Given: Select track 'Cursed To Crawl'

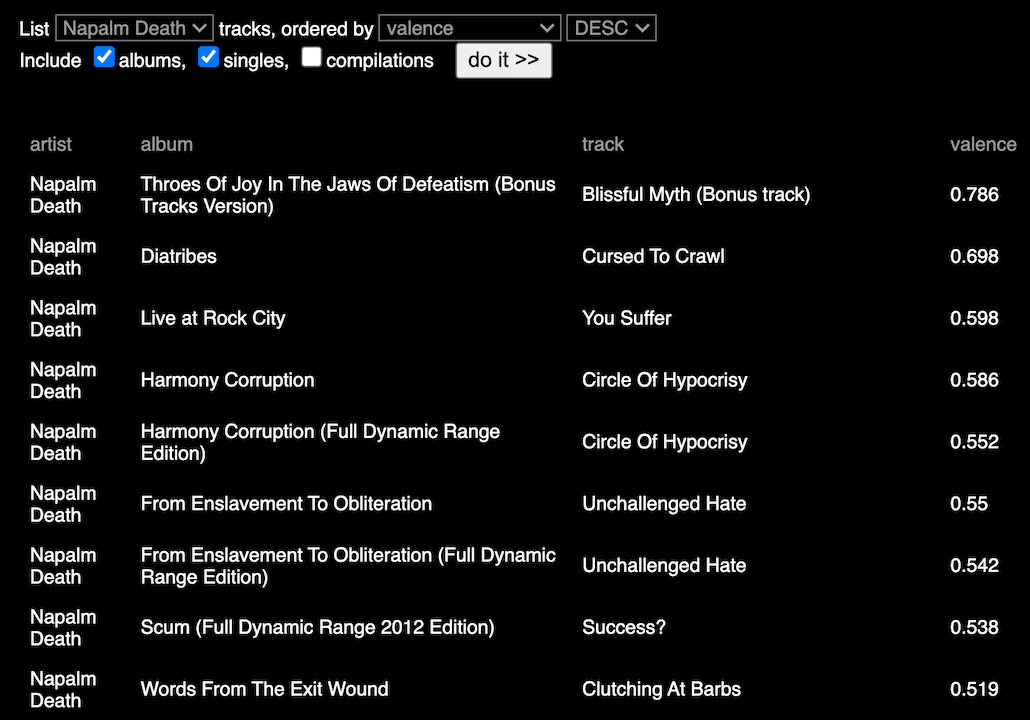Looking at the screenshot, I should tap(654, 257).
